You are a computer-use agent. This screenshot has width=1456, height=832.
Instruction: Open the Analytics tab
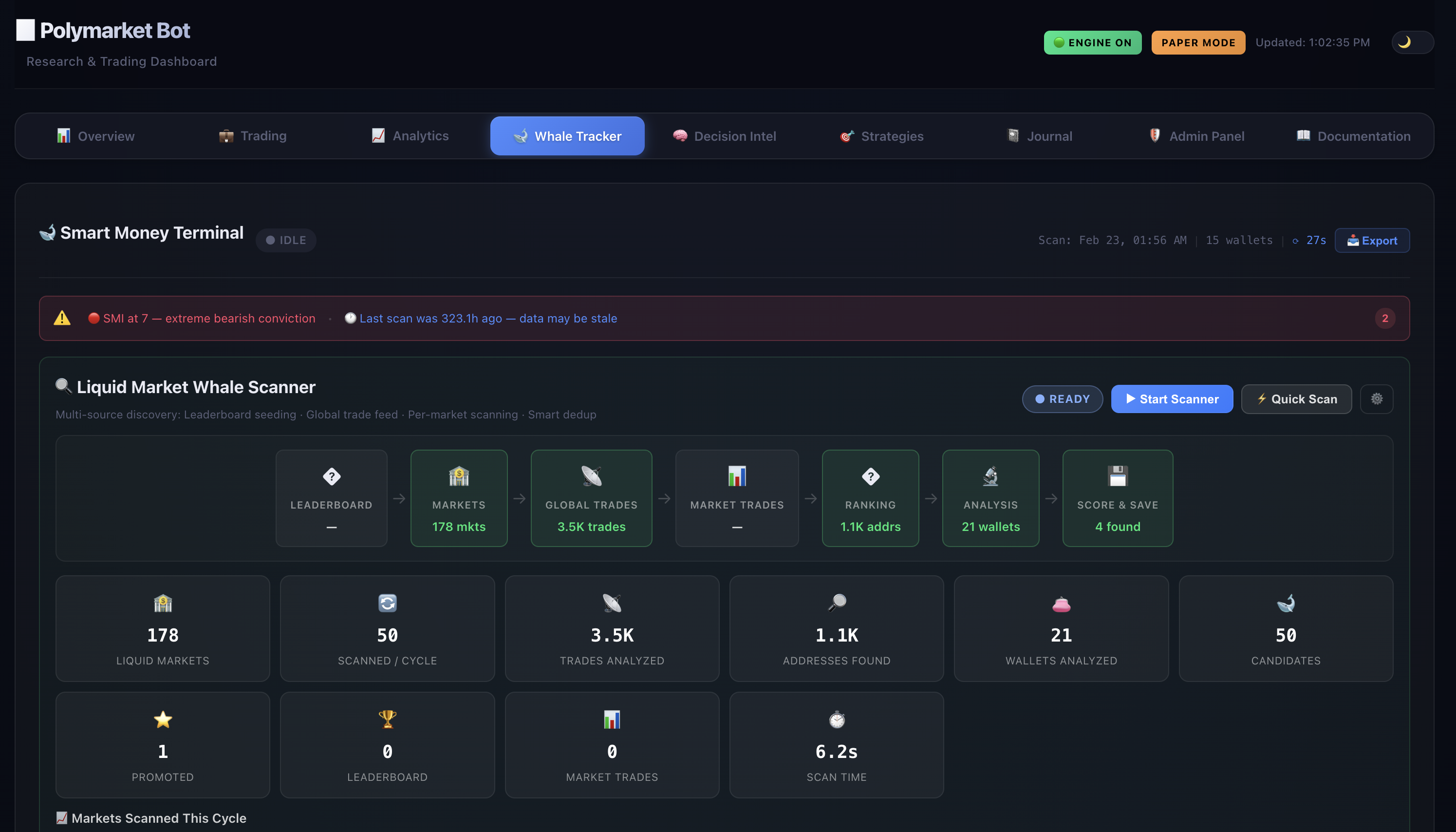(x=410, y=136)
